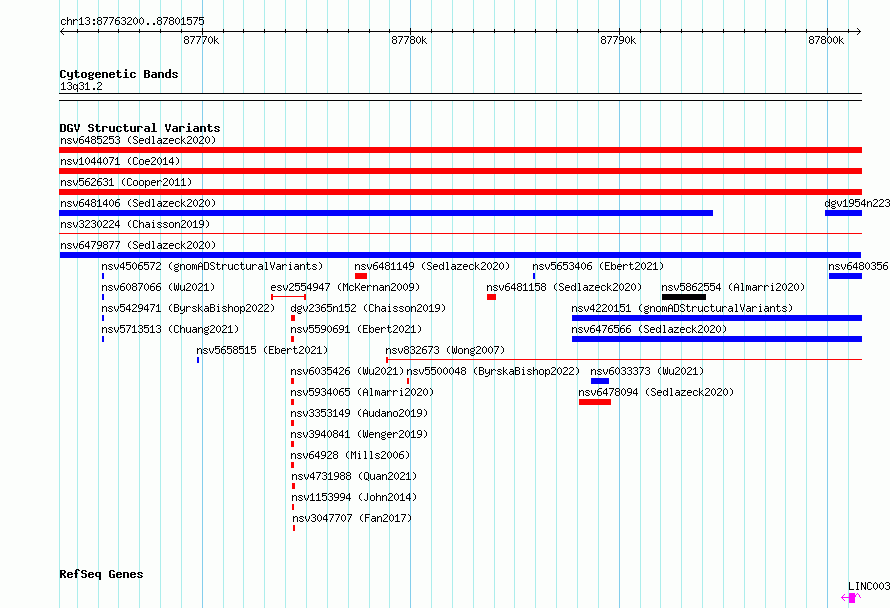The image size is (890, 608).
Task: Open the nsv4506572 gnomADStructuralVariants label
Action: pos(212,266)
